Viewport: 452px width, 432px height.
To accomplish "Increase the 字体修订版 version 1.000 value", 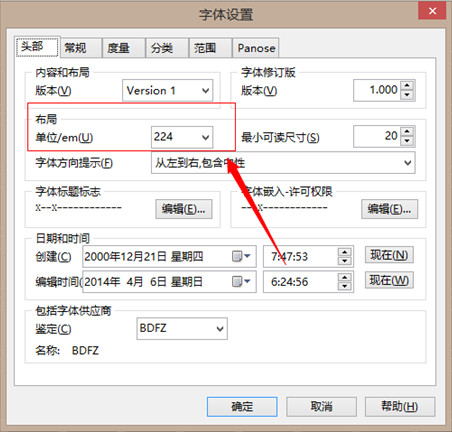I will tap(407, 86).
